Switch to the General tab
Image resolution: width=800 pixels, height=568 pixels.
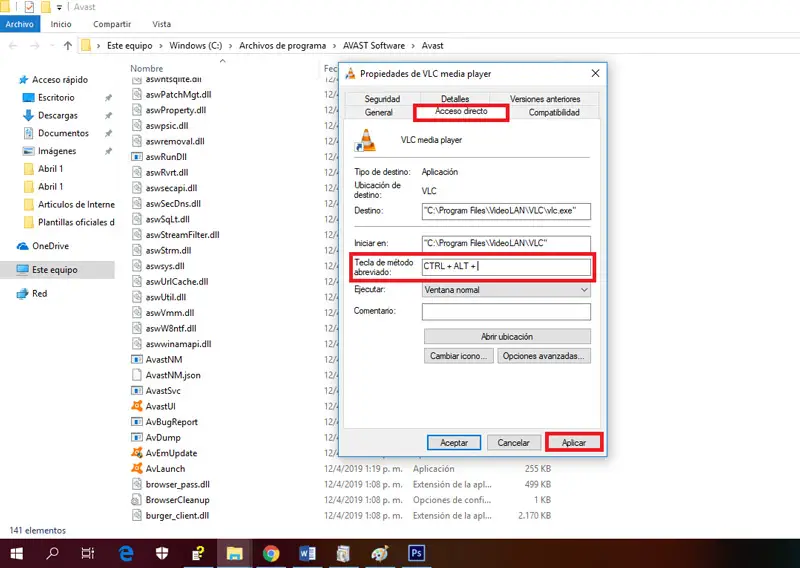coord(379,112)
